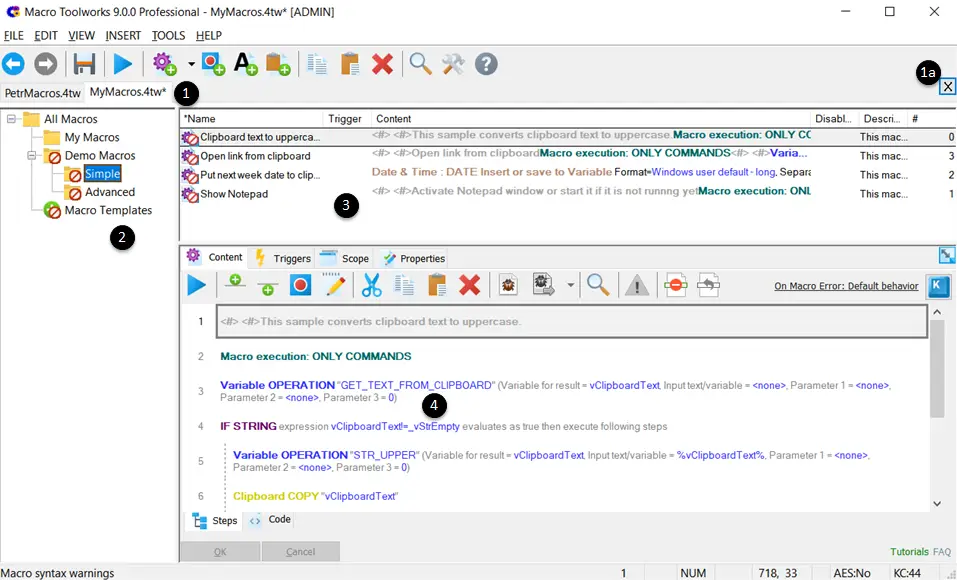Click the bug debug icon in editor toolbar
Screen dimensions: 957x580
coord(508,286)
